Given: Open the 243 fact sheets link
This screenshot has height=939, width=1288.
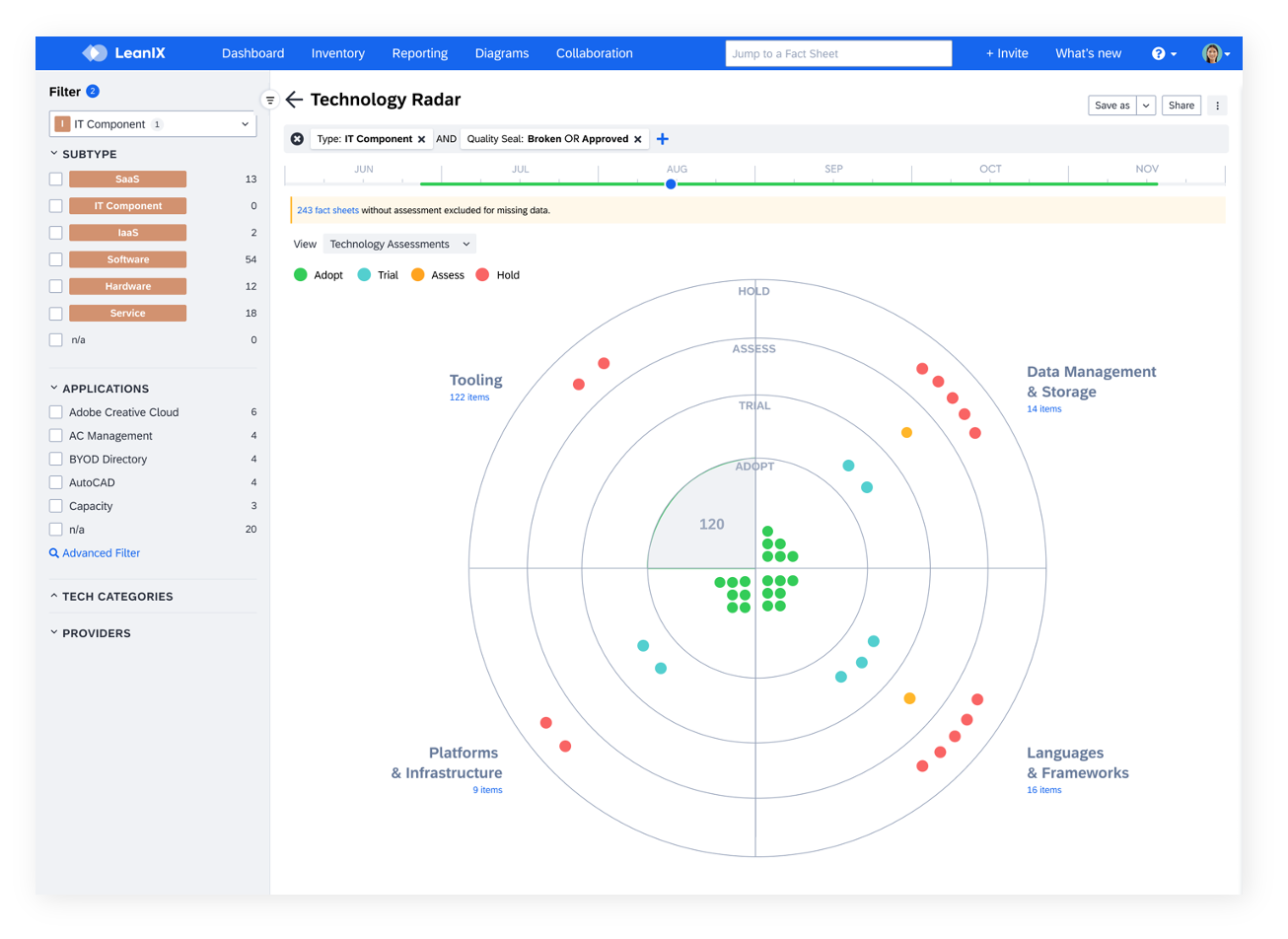Looking at the screenshot, I should (328, 210).
